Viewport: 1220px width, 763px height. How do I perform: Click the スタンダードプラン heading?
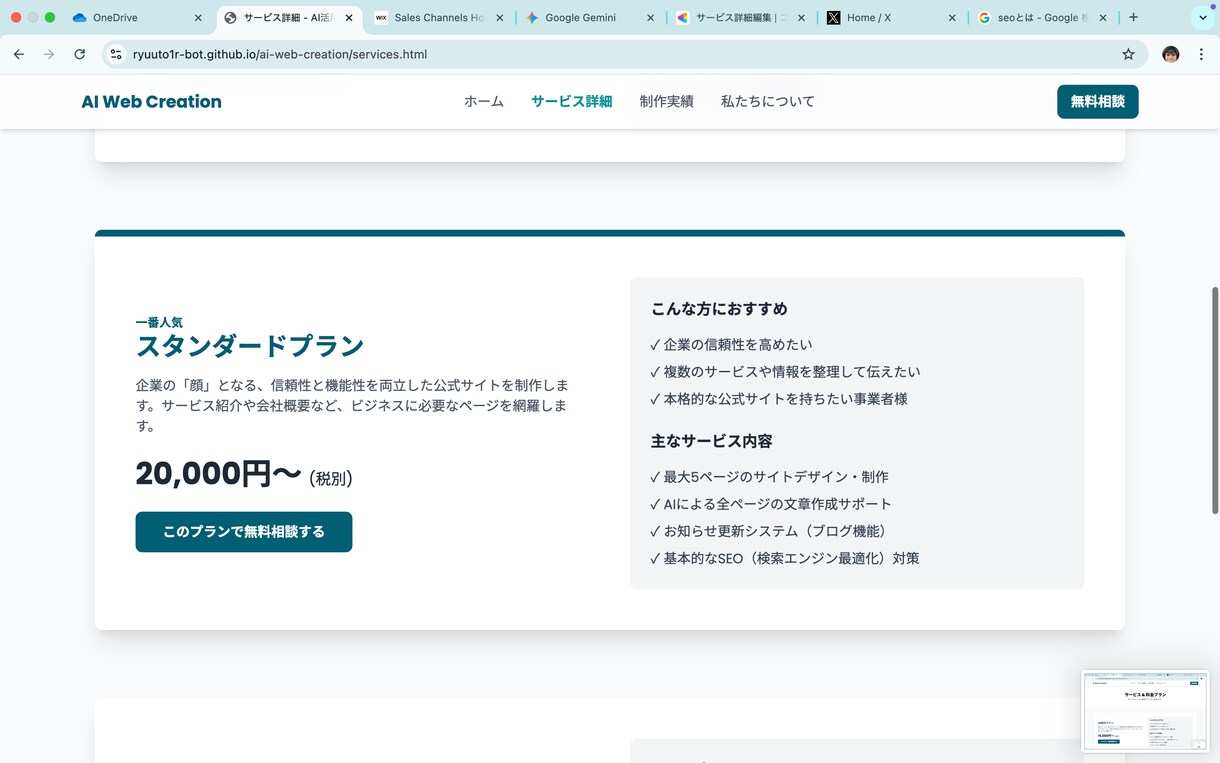[x=250, y=346]
